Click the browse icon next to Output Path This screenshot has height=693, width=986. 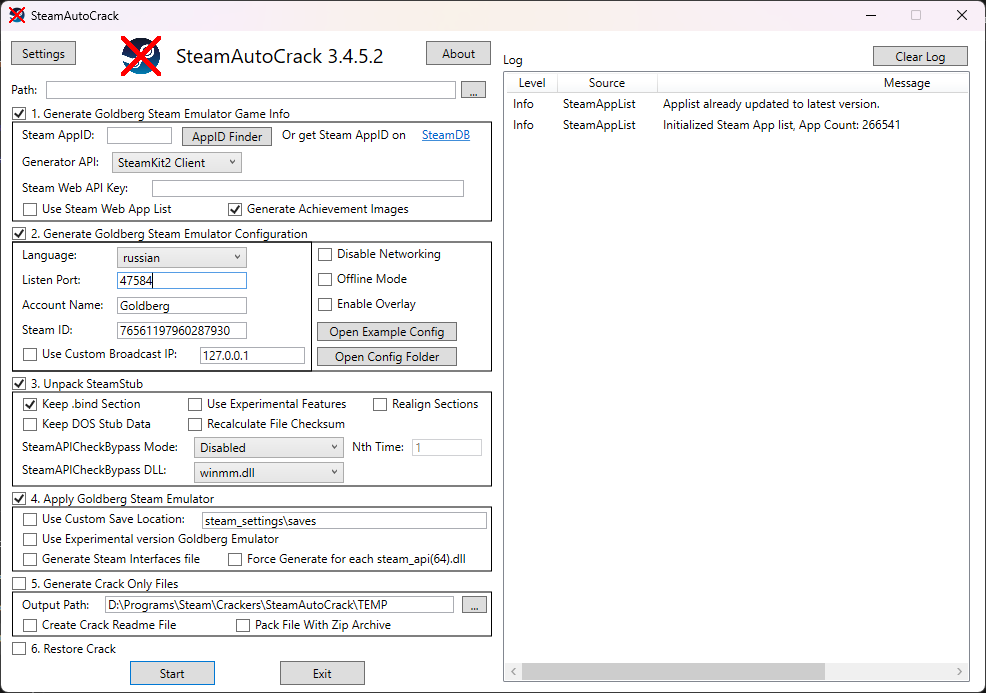pos(474,603)
